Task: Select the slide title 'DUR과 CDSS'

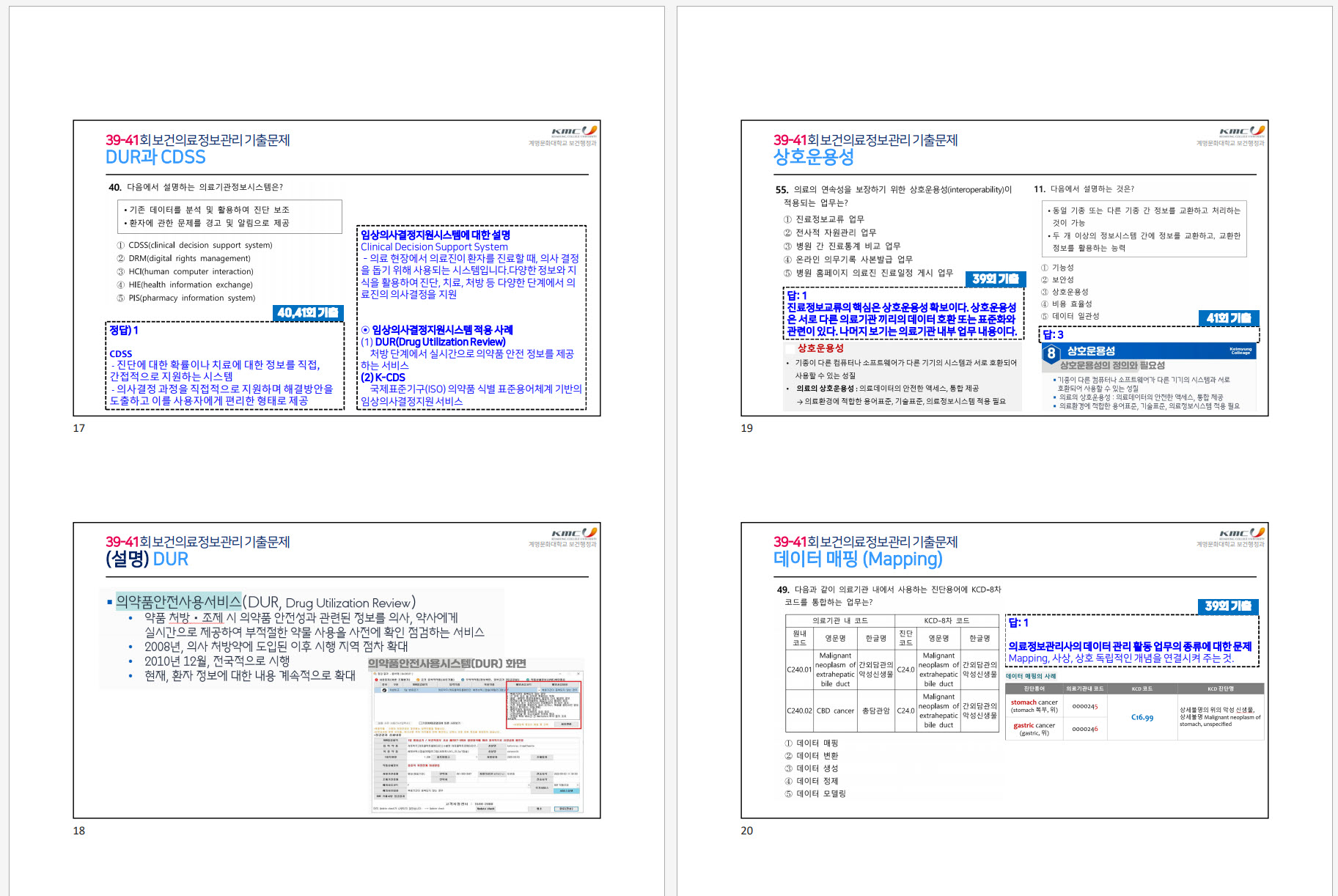Action: (155, 157)
